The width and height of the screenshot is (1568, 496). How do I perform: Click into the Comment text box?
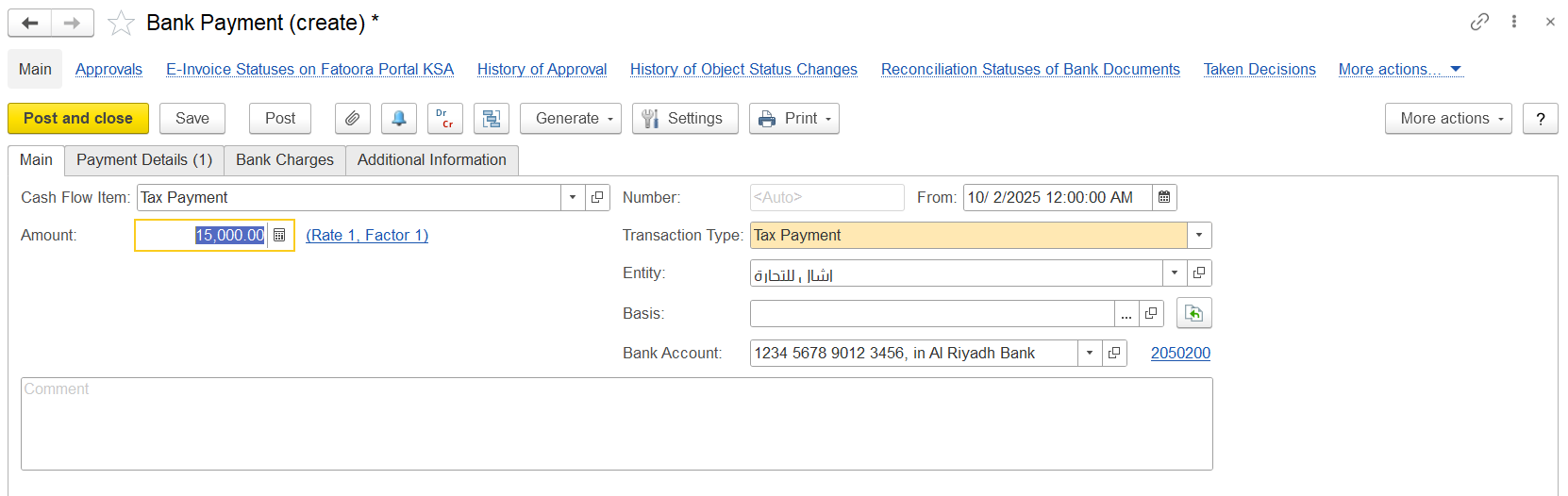616,424
